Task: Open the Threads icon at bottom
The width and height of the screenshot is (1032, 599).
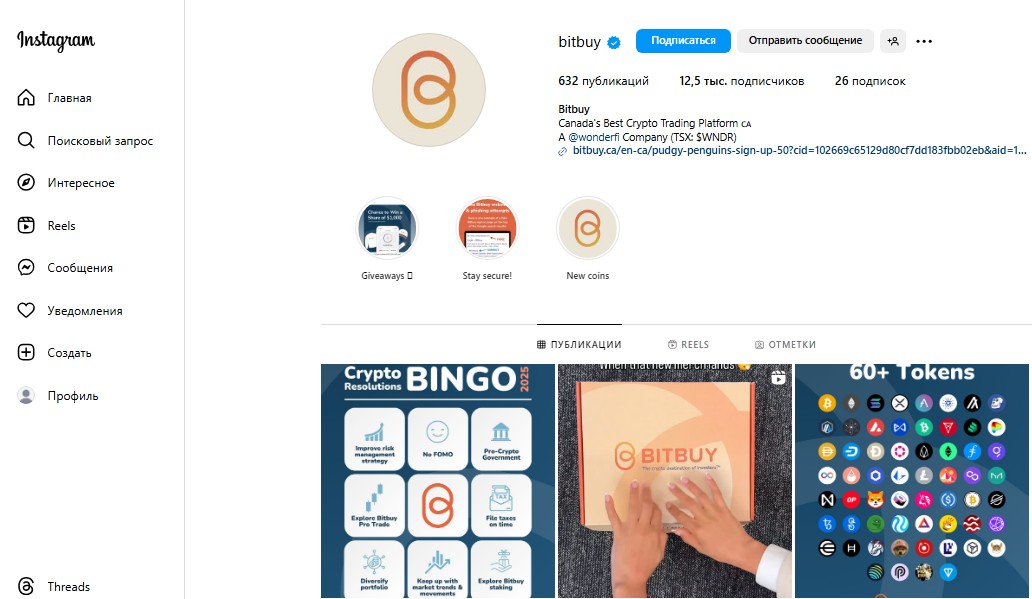Action: 26,586
